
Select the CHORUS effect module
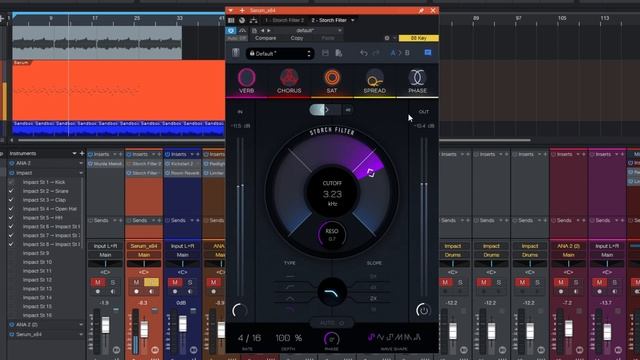289,81
